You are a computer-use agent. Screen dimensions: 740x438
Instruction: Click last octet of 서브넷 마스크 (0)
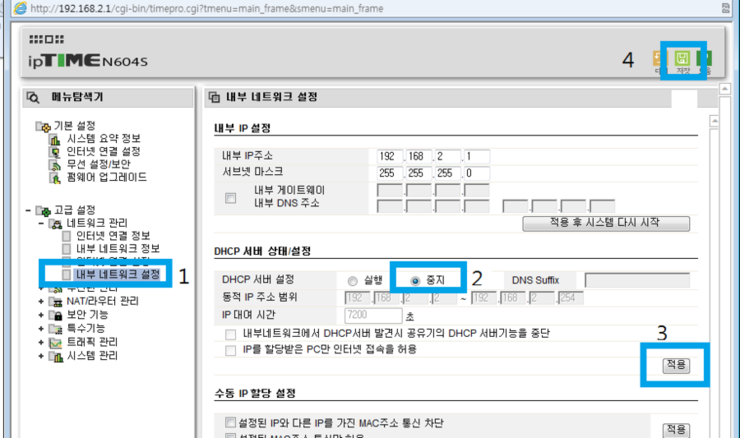pyautogui.click(x=477, y=173)
